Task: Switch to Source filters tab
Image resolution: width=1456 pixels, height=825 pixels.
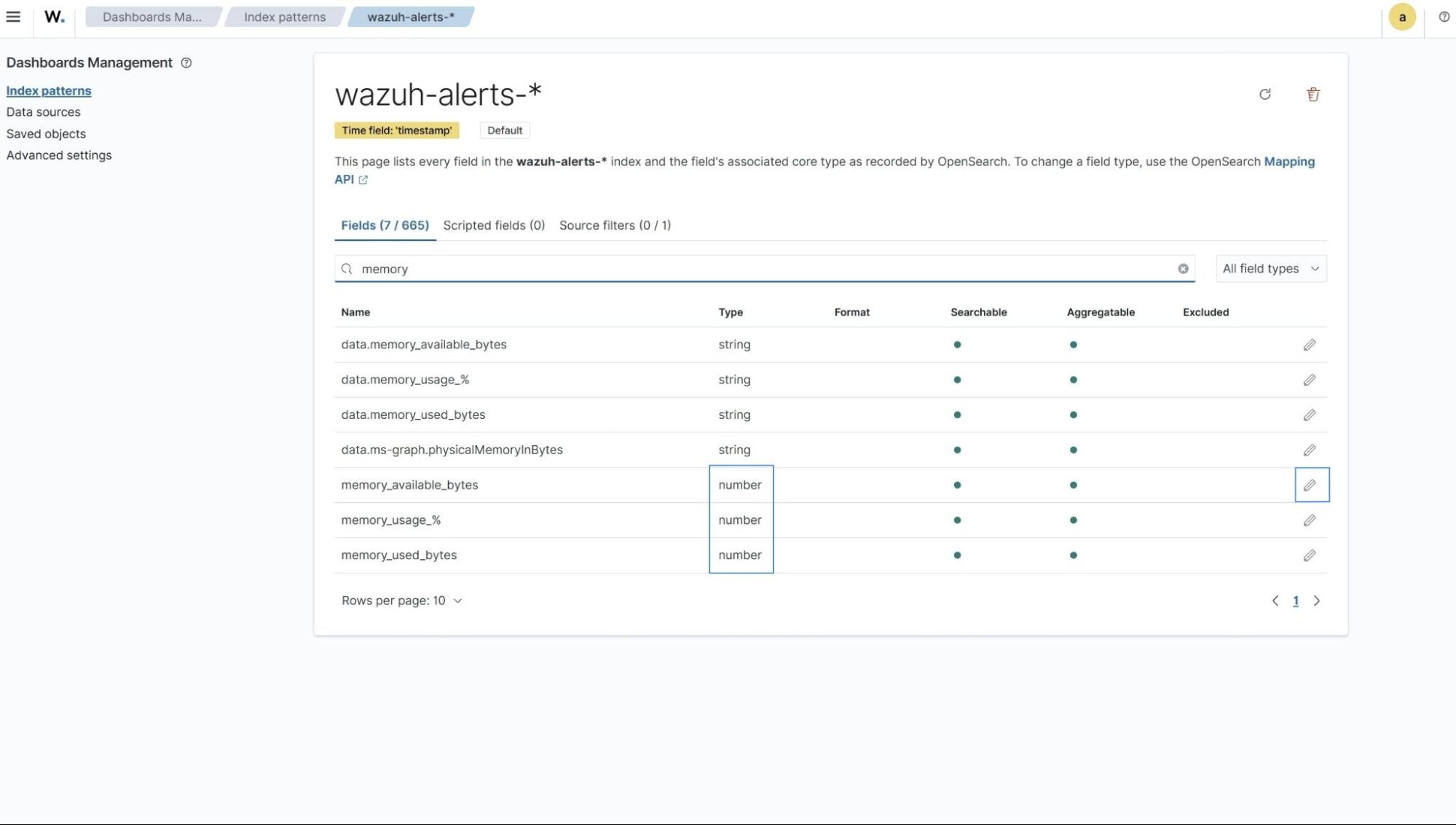Action: point(615,225)
